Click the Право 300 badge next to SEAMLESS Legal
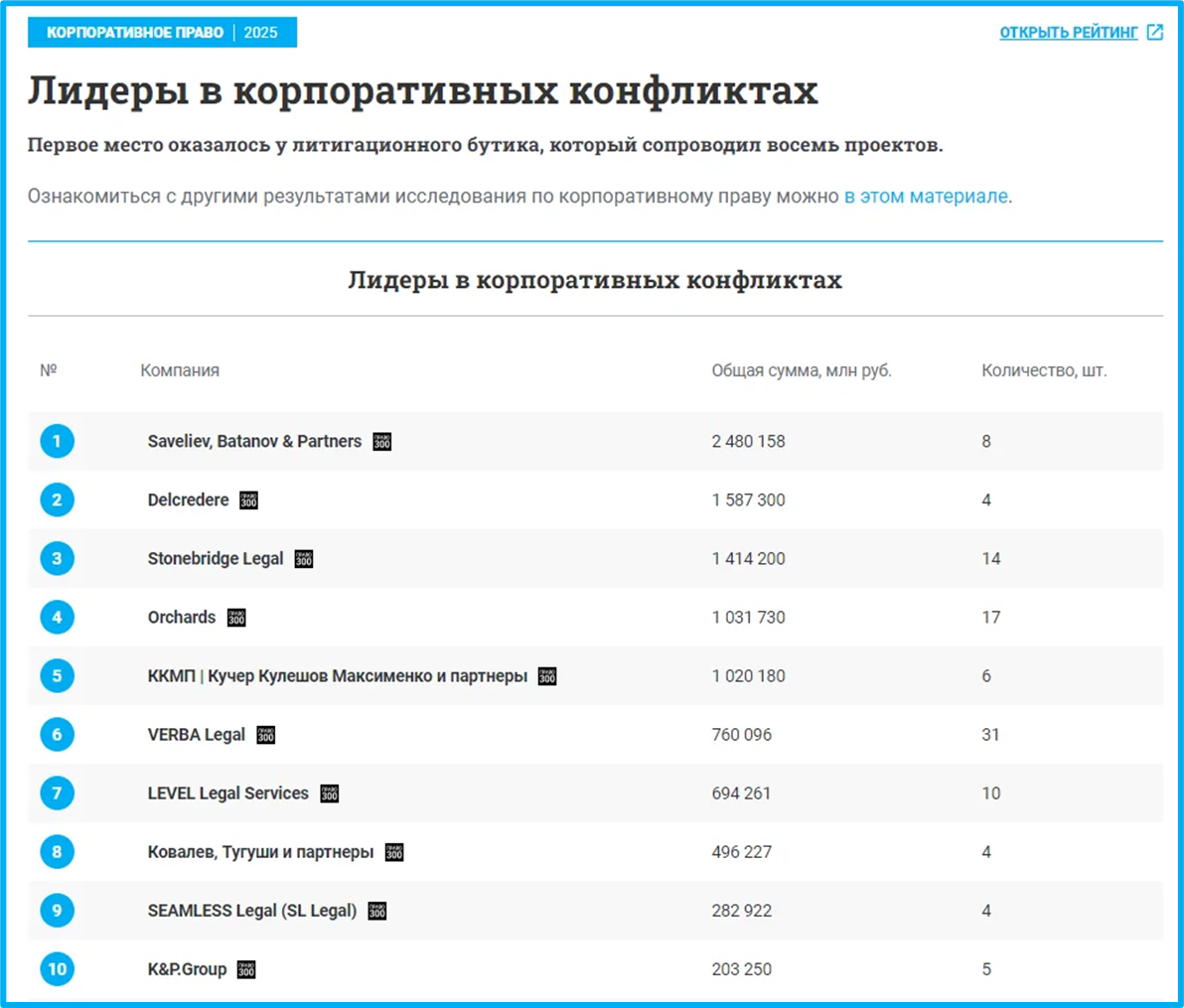1184x1008 pixels. click(376, 911)
